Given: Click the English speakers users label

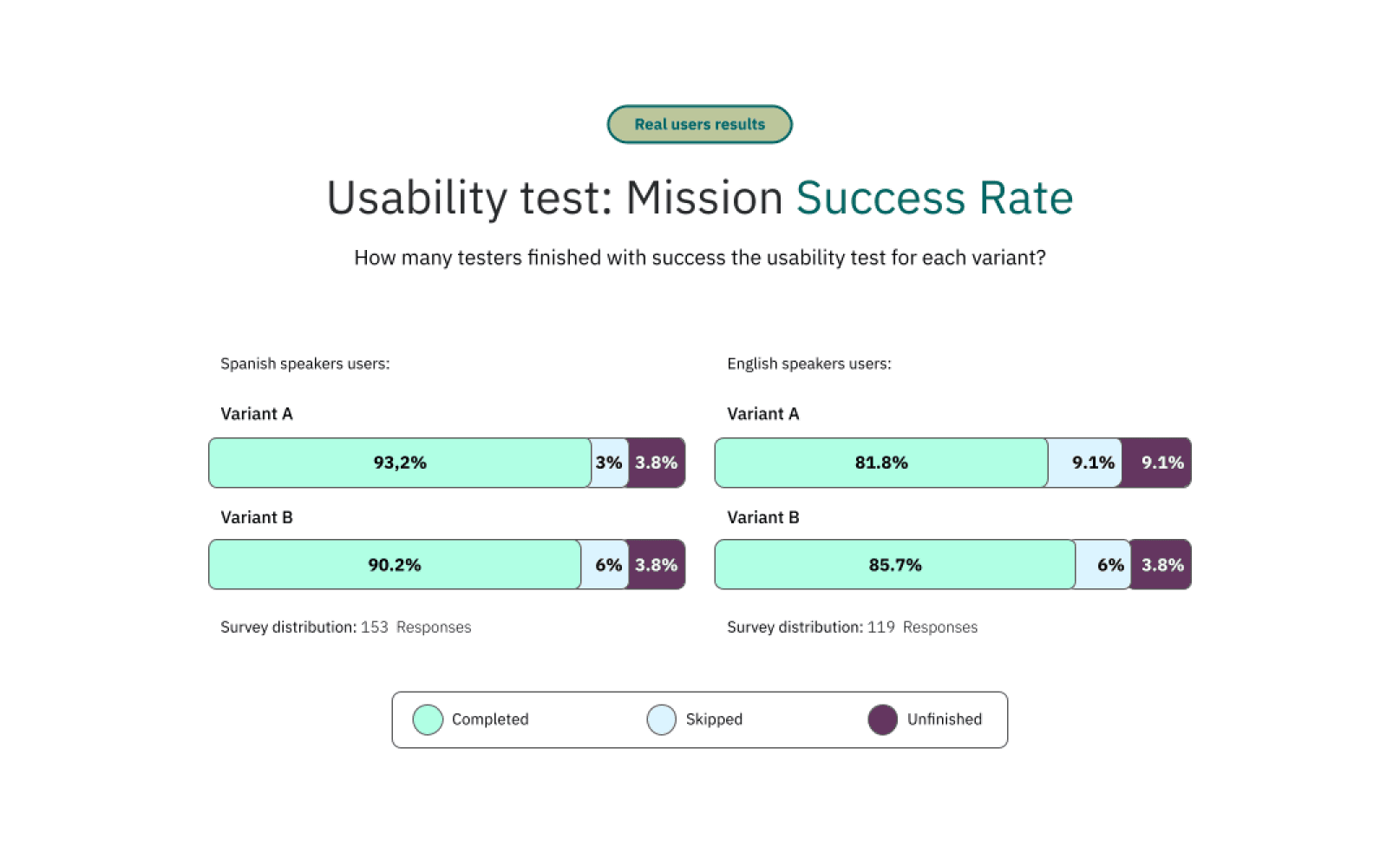Looking at the screenshot, I should click(809, 364).
